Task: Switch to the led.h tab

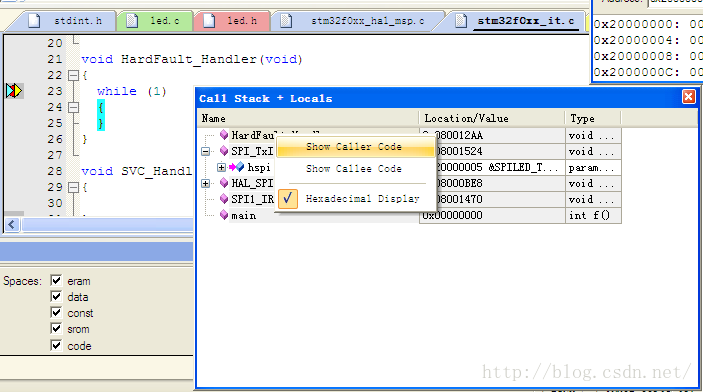Action: 232,21
